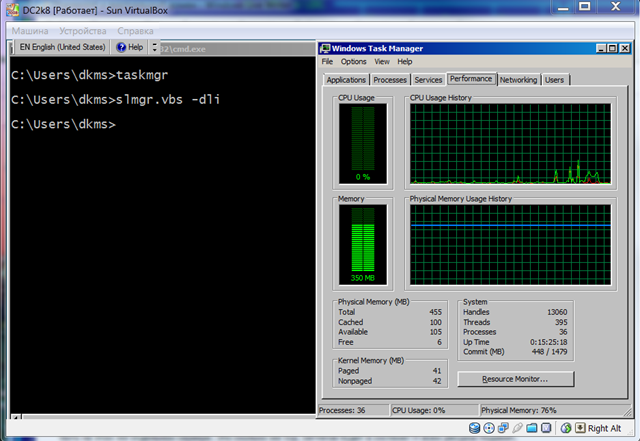This screenshot has width=640, height=441.
Task: Click the VirtualBox USB devices icon
Action: pos(517,428)
